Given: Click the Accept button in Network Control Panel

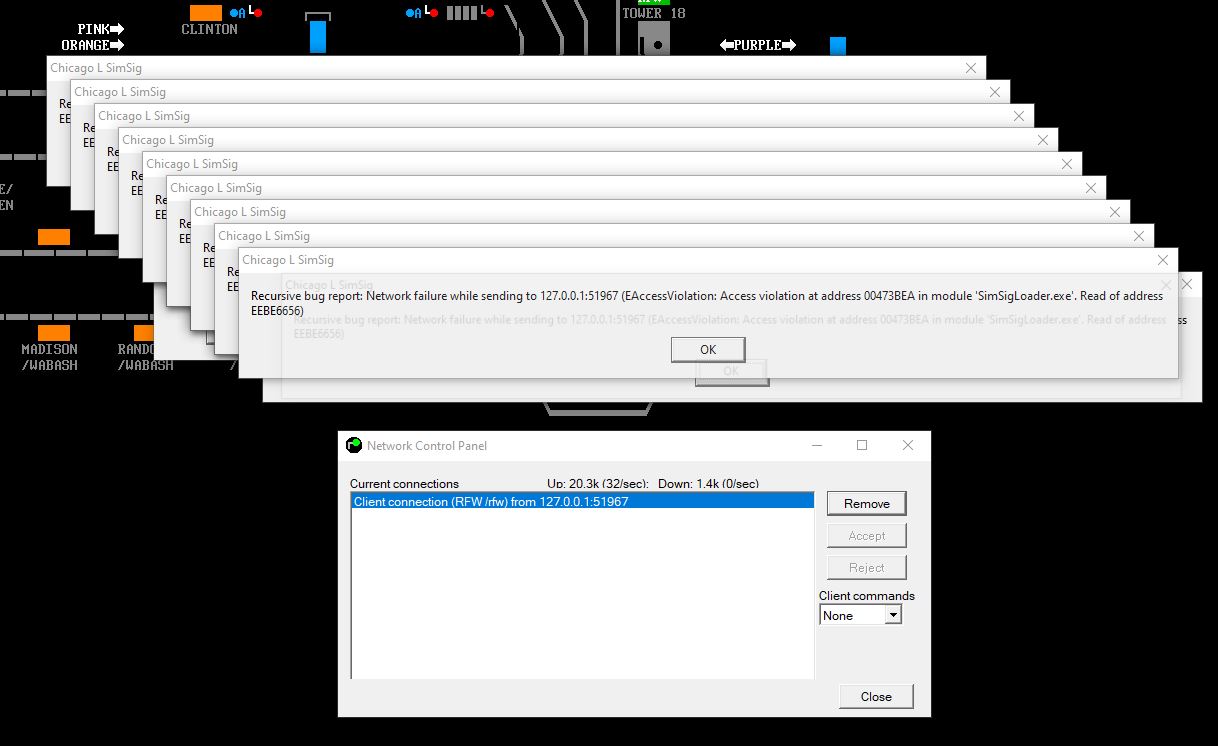Looking at the screenshot, I should (866, 535).
